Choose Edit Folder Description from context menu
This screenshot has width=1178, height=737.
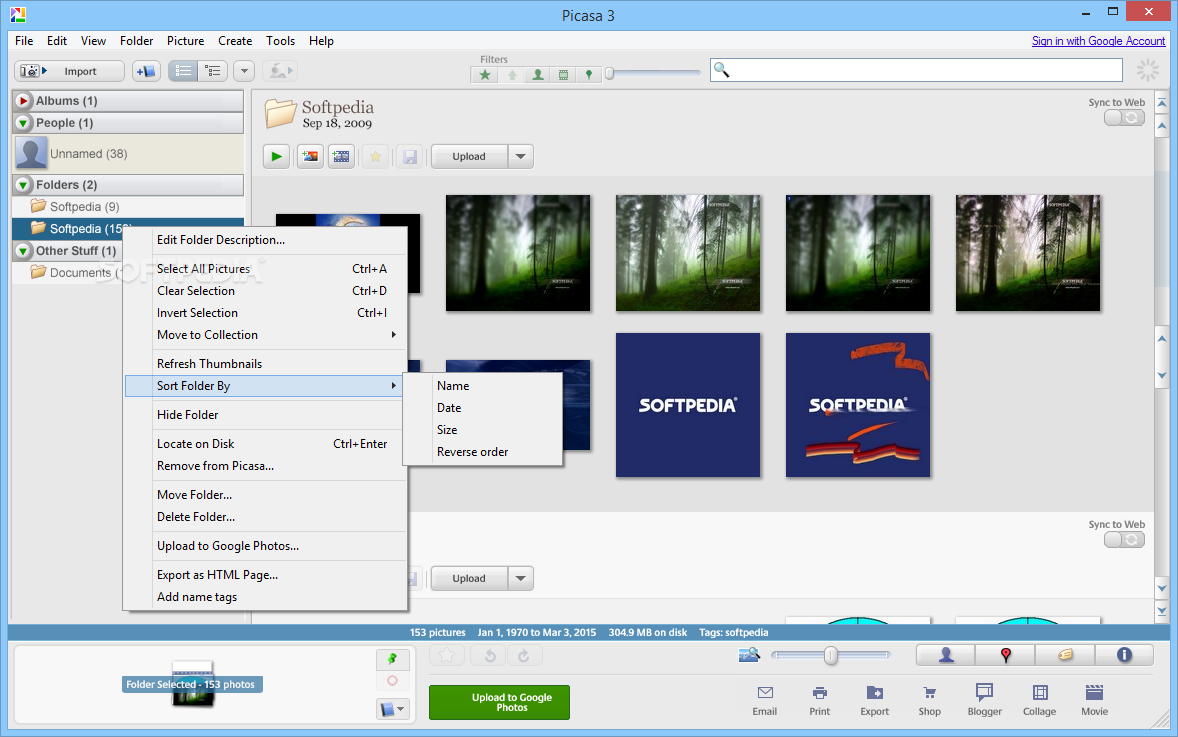266,240
